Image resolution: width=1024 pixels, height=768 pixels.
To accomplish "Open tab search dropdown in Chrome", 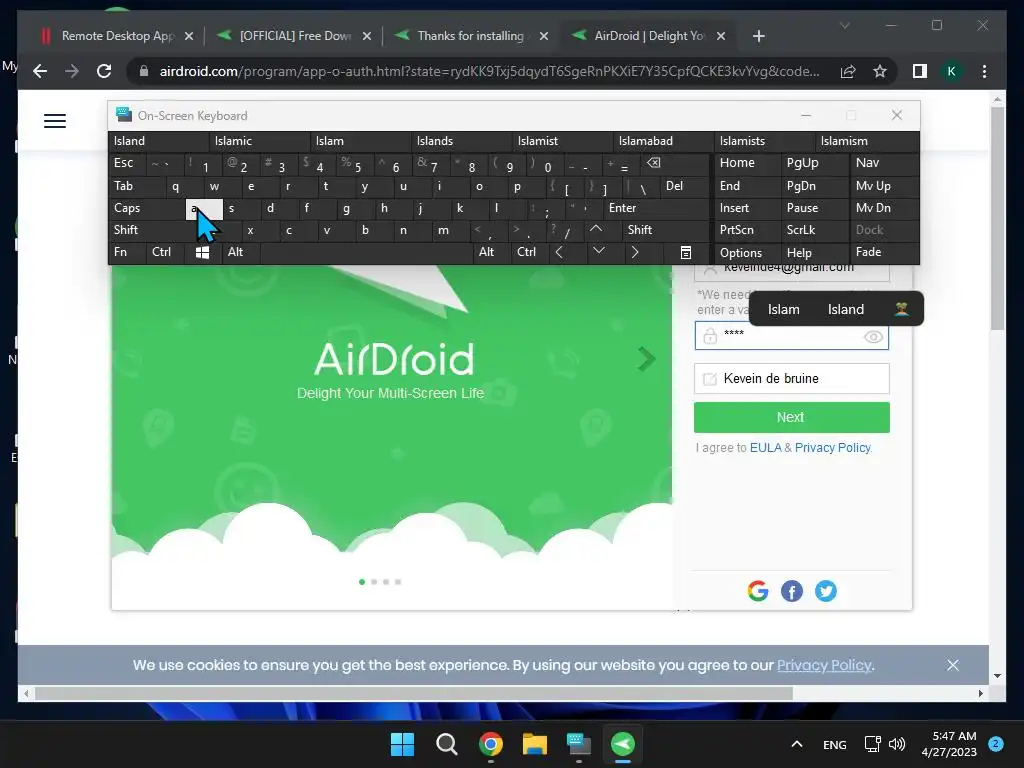I will tap(844, 25).
